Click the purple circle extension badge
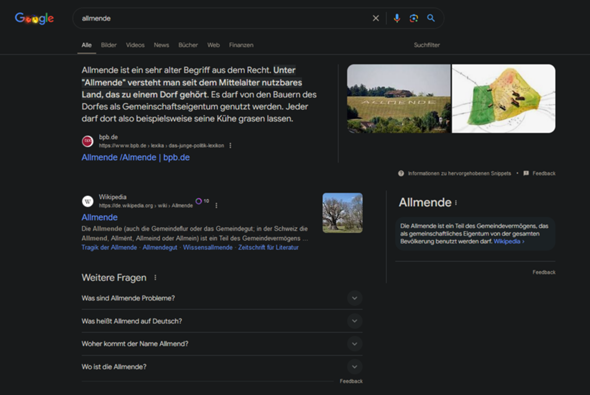The image size is (590, 395). (x=199, y=201)
